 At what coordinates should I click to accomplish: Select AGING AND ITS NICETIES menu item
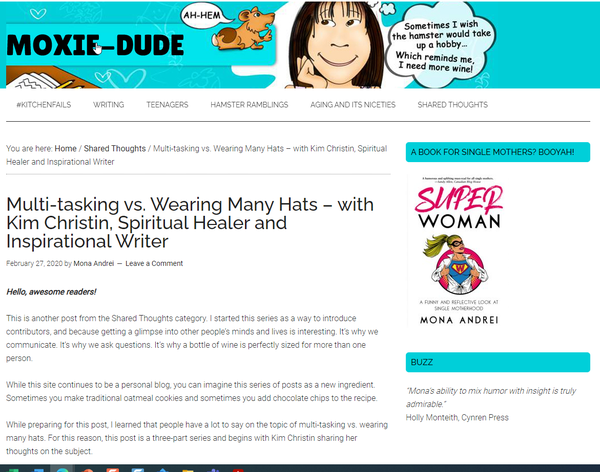353,105
